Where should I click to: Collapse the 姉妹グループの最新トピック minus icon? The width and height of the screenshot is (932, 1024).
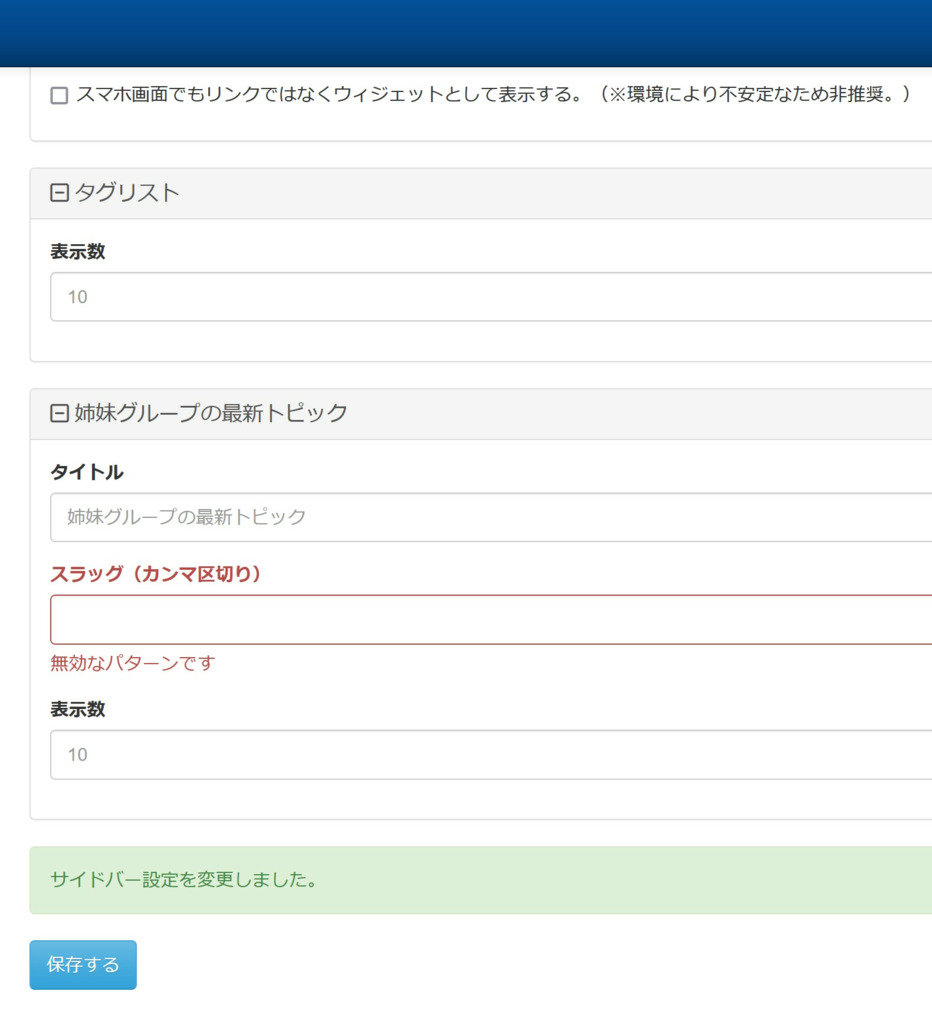point(59,413)
